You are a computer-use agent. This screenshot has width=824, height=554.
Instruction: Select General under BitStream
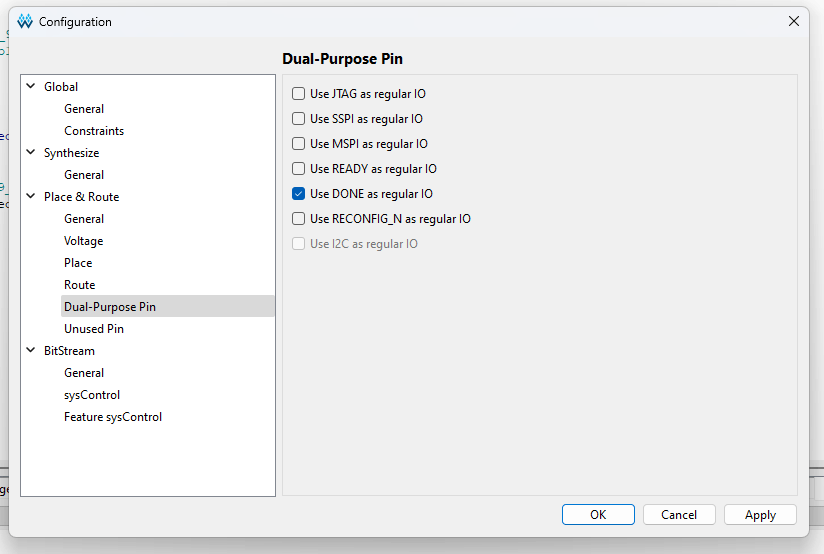(x=84, y=373)
